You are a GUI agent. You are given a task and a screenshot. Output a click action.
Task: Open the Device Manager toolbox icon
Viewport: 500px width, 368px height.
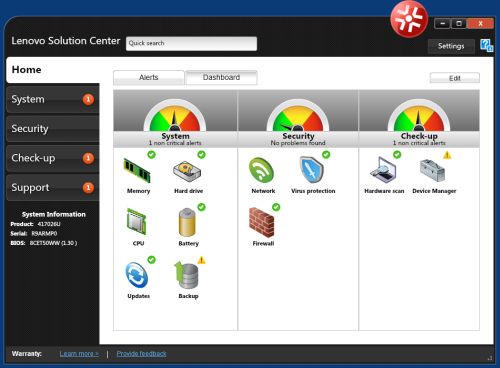[432, 170]
